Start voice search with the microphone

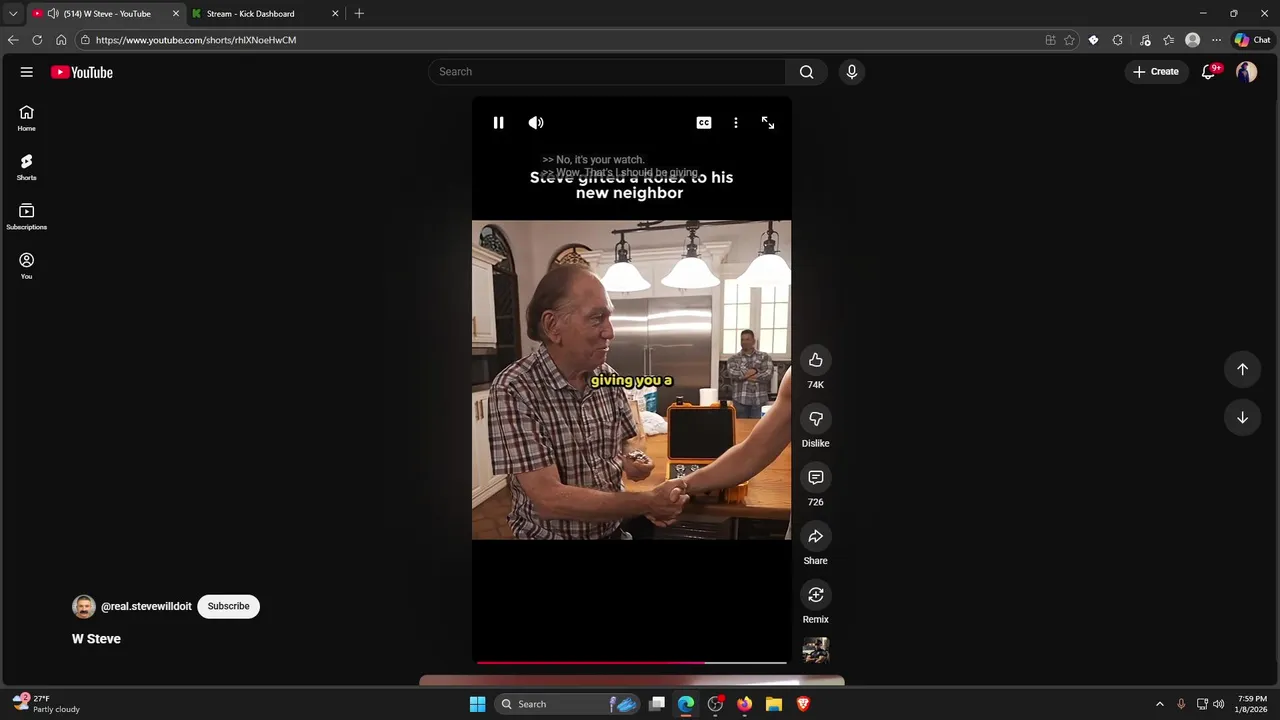pos(852,72)
